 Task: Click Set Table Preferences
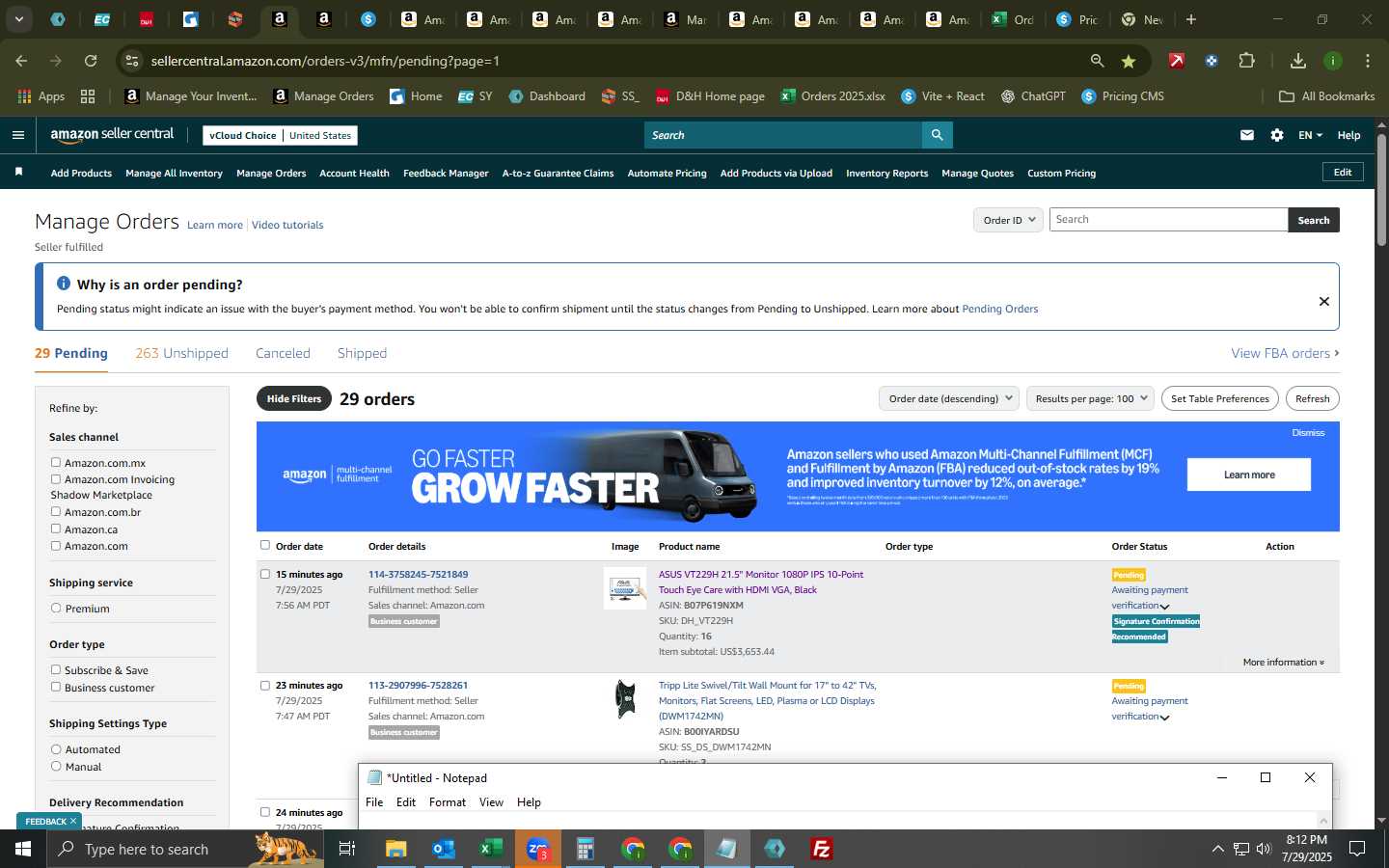1220,398
